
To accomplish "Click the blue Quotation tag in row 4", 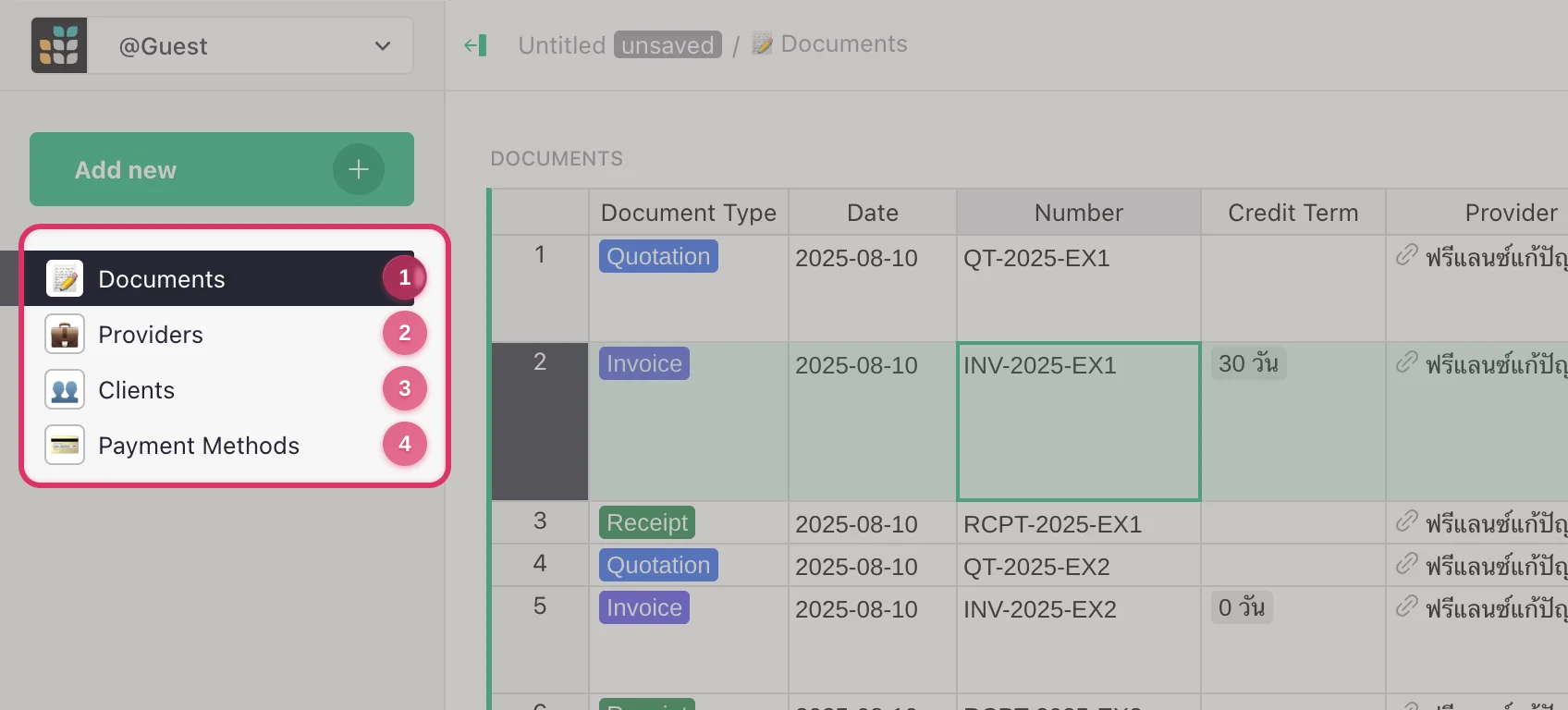I will [658, 566].
